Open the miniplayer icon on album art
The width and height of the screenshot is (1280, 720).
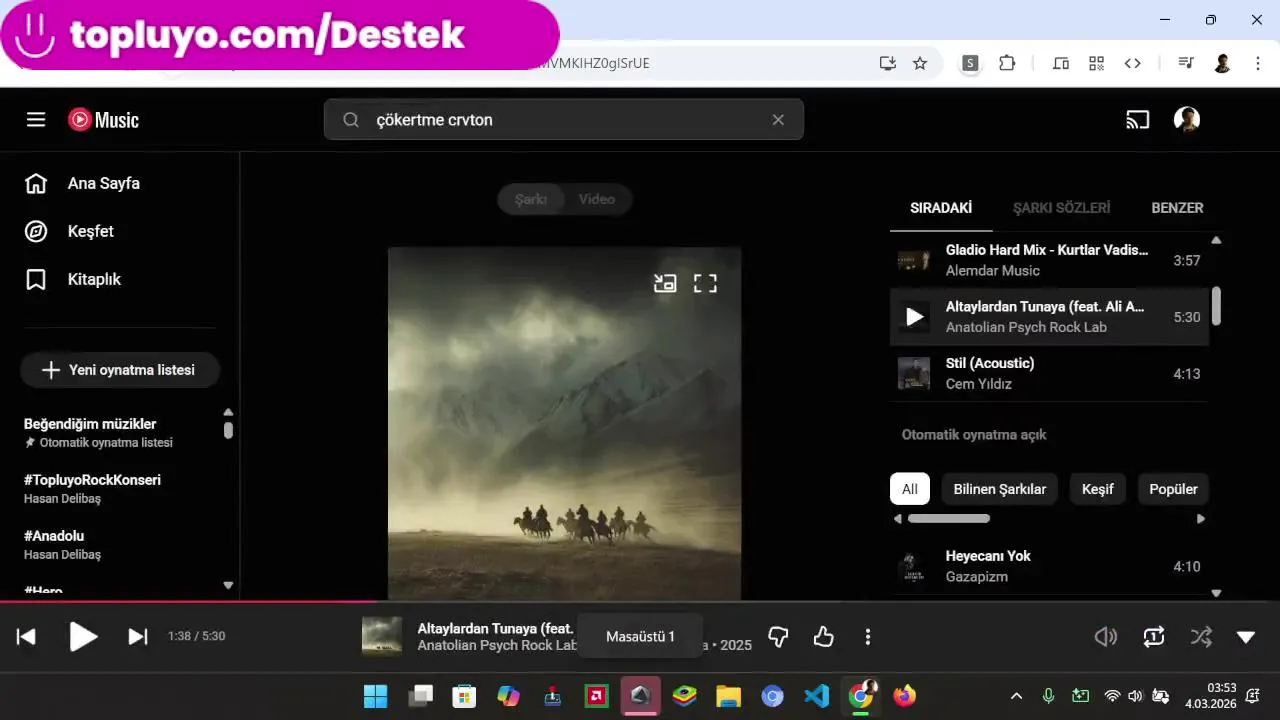click(x=665, y=283)
